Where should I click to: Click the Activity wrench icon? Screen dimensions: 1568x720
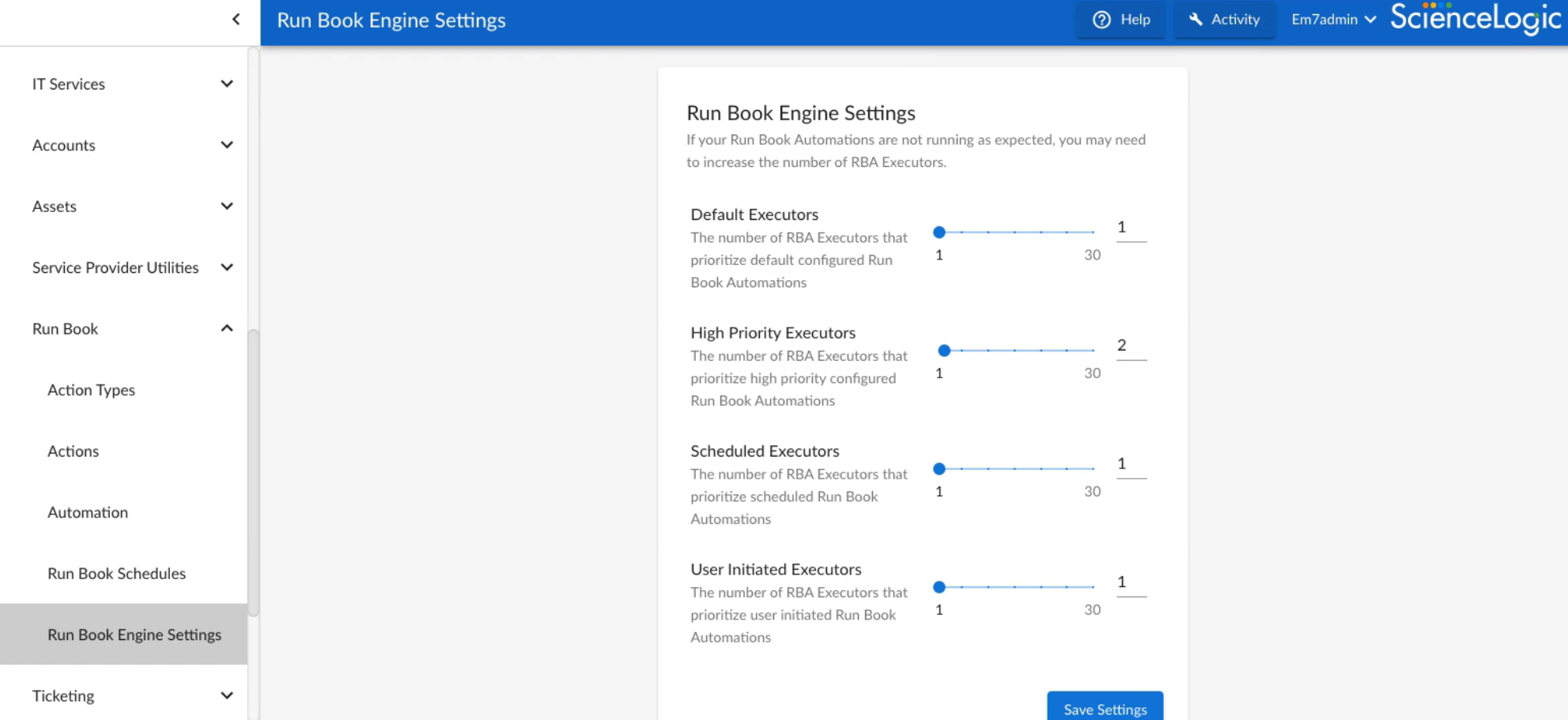(1196, 20)
